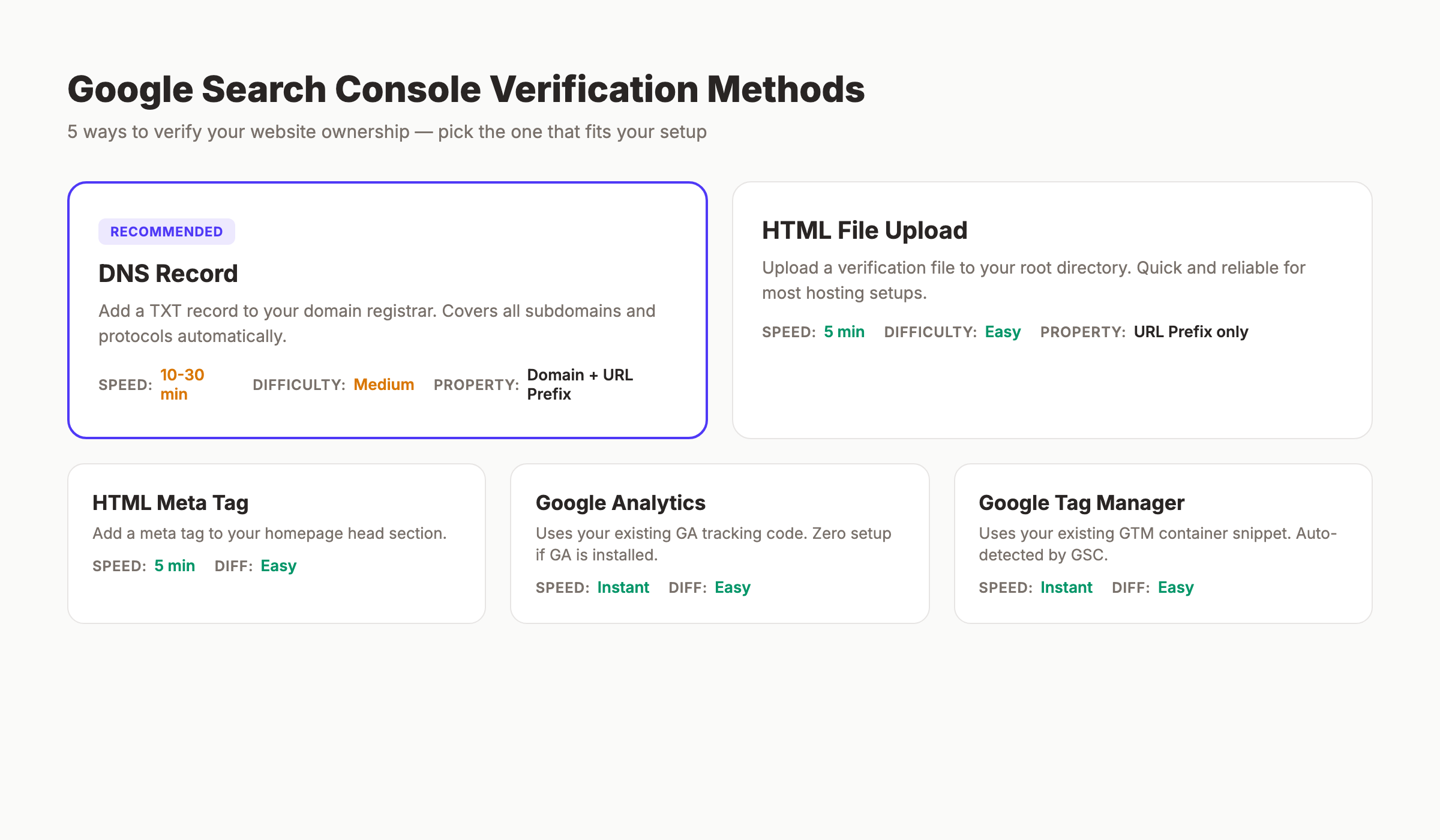This screenshot has height=840, width=1440.
Task: Click the Easy difficulty on HTML File Upload
Action: tap(1002, 331)
